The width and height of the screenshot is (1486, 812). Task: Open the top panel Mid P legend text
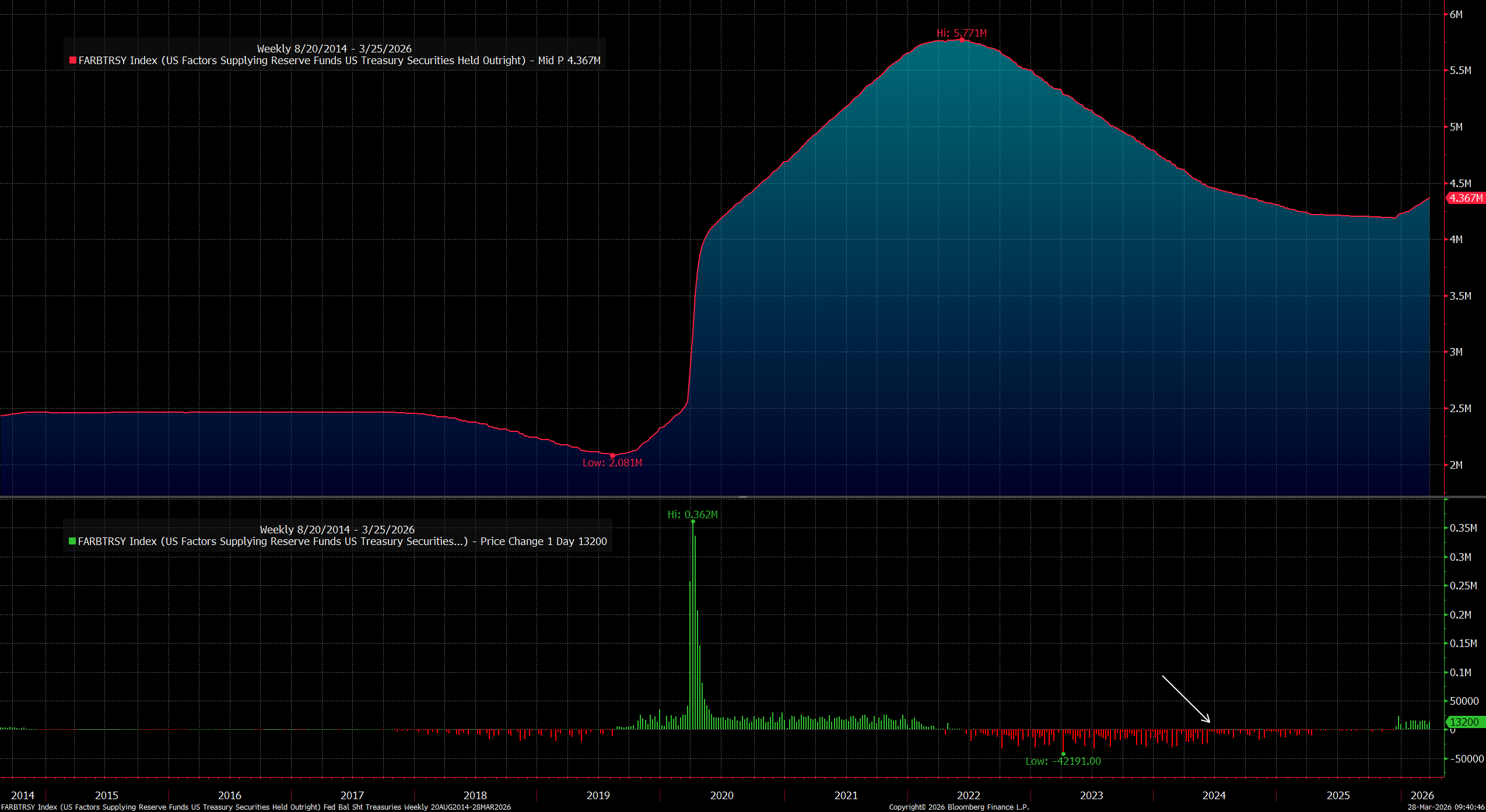[338, 61]
